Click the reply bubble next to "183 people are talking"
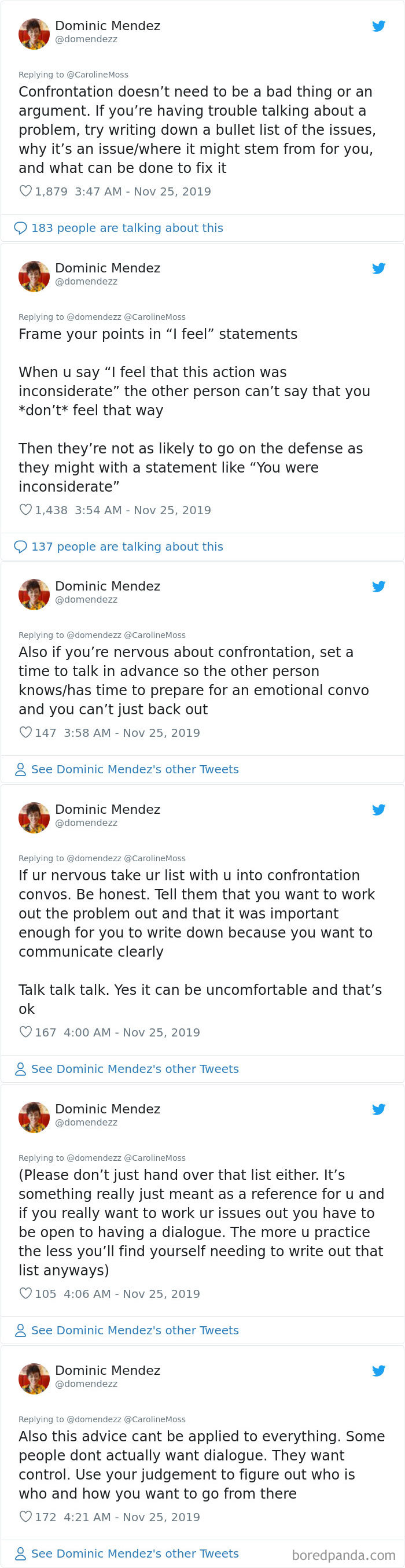Screen dimensions: 405x1568 point(21,228)
